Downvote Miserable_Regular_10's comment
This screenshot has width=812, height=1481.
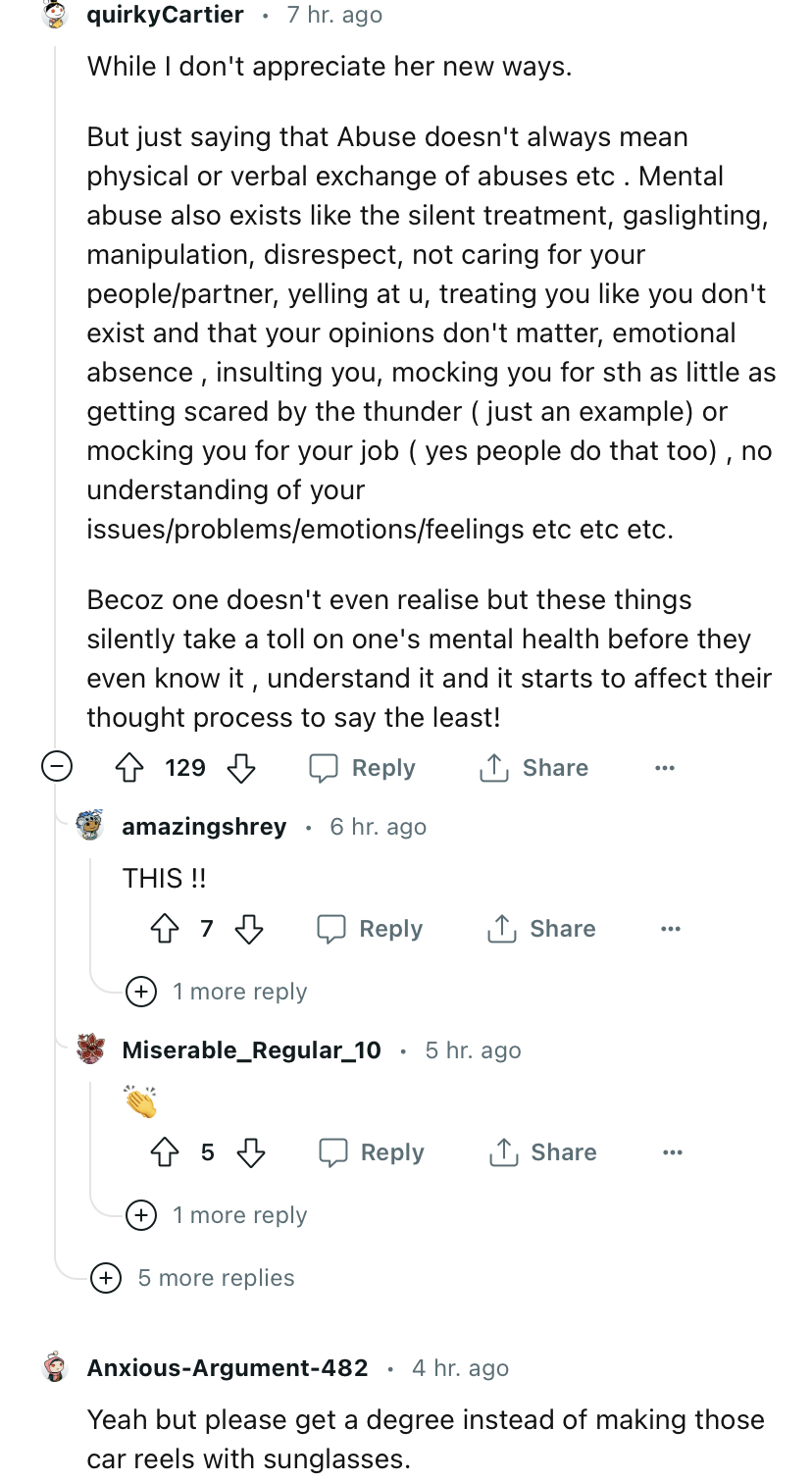click(x=251, y=1152)
